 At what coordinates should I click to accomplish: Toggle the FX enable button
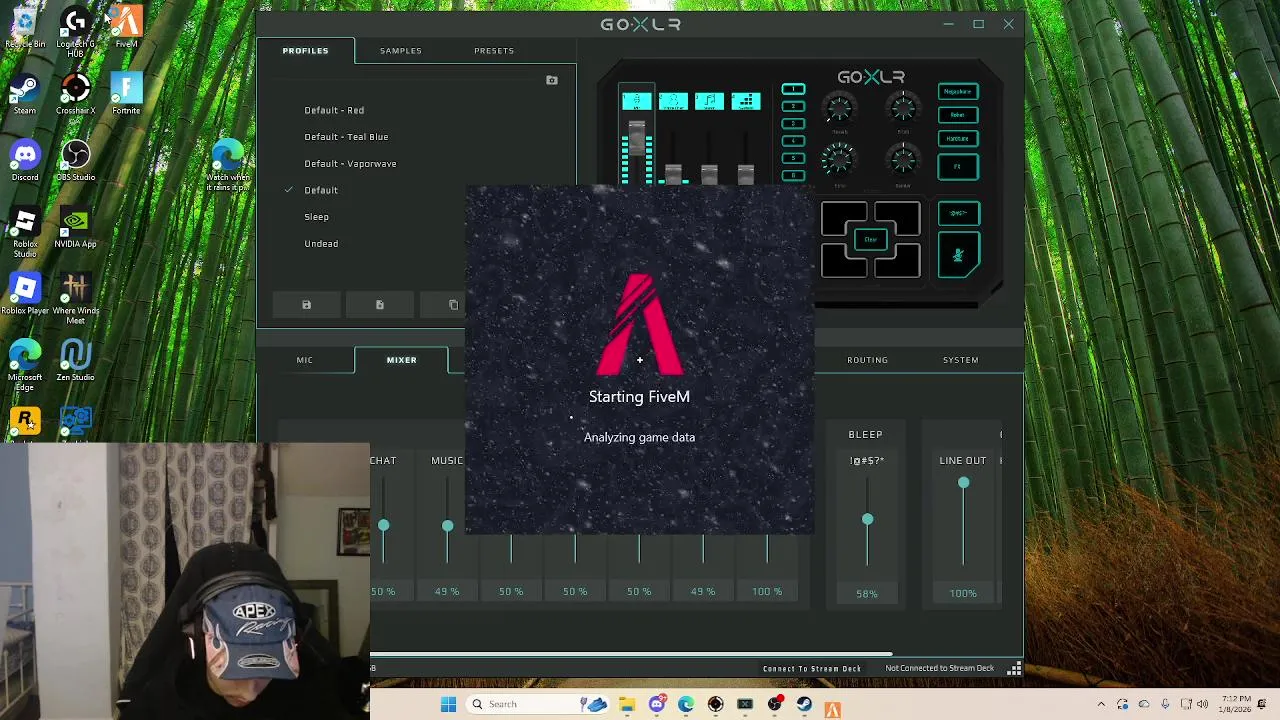click(x=958, y=166)
